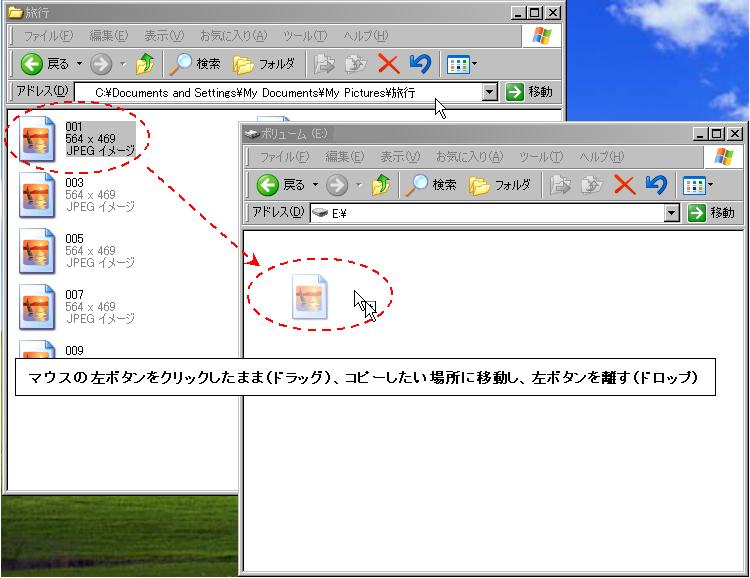Go up one level in ボリューム (E:) window
The height and width of the screenshot is (578, 750).
[x=381, y=185]
